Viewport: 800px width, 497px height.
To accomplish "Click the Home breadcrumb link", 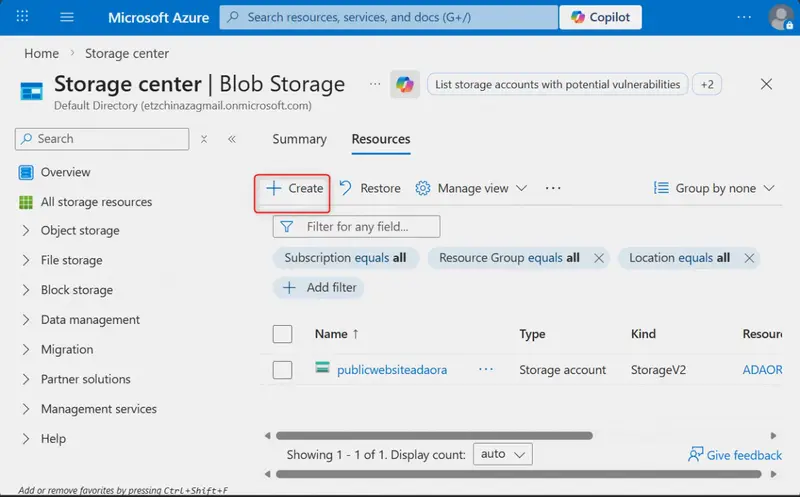I will [x=41, y=54].
